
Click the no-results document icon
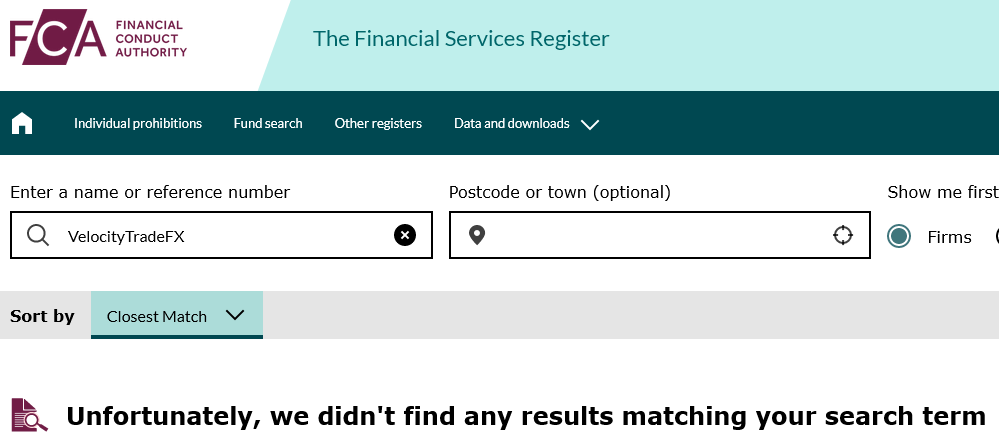(x=29, y=415)
